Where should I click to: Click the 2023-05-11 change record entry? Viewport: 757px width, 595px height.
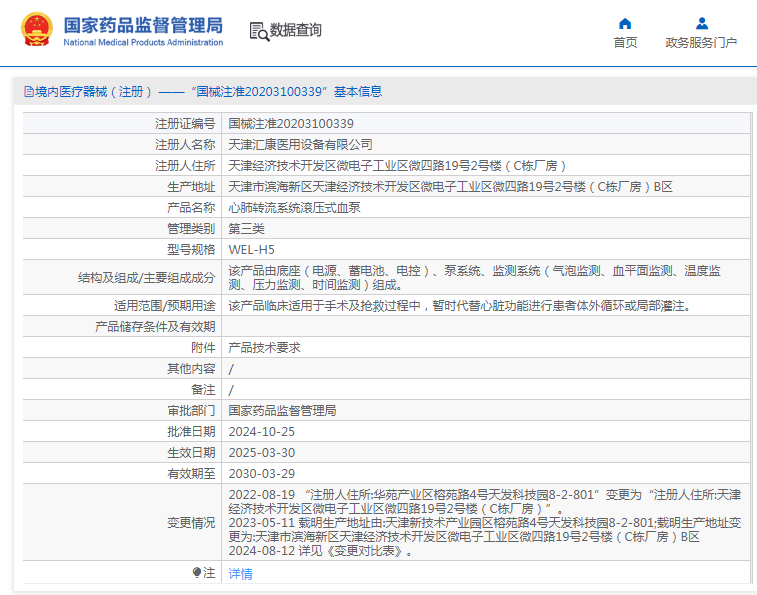click(x=485, y=530)
